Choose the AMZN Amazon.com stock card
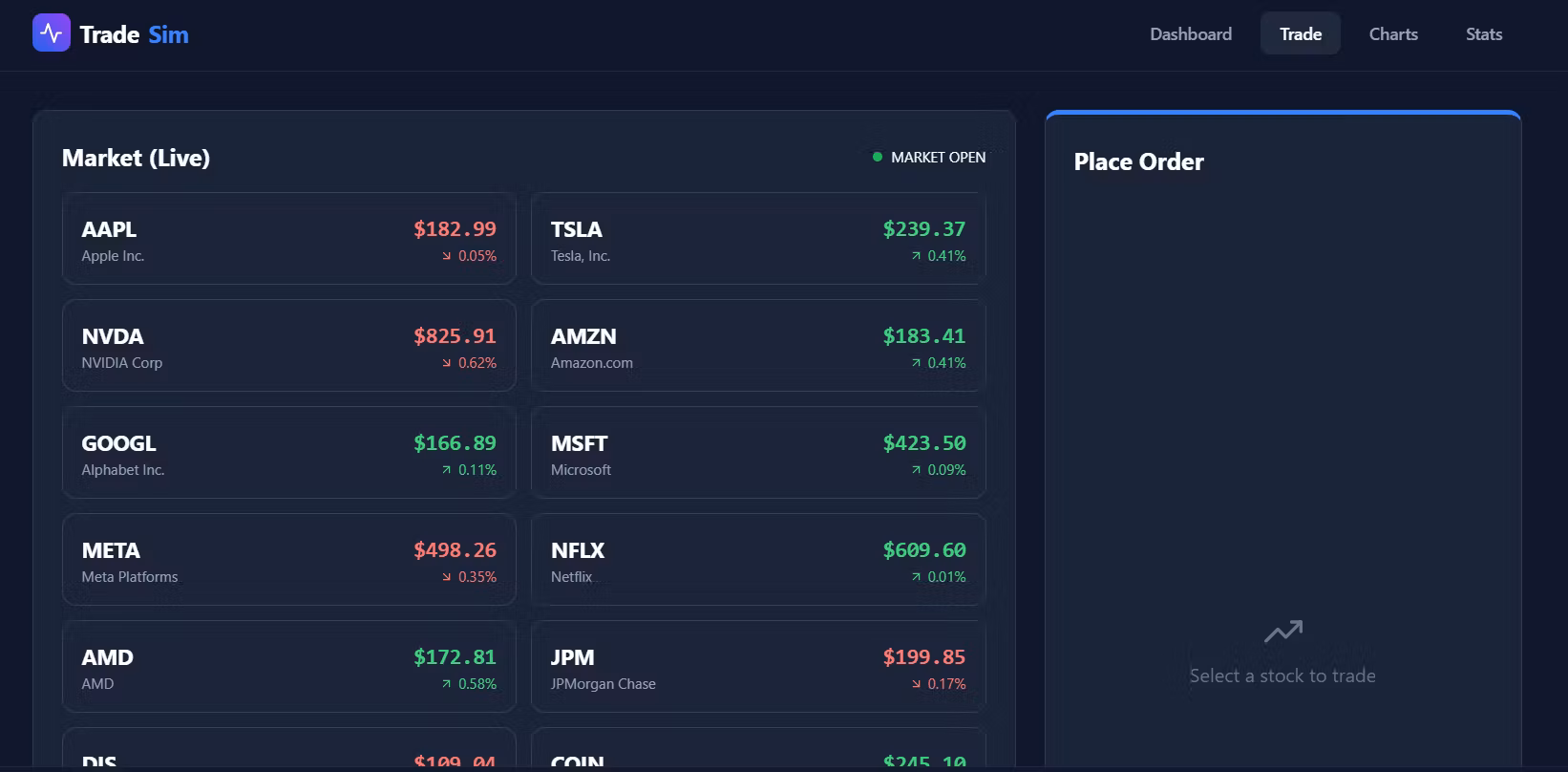 (757, 346)
